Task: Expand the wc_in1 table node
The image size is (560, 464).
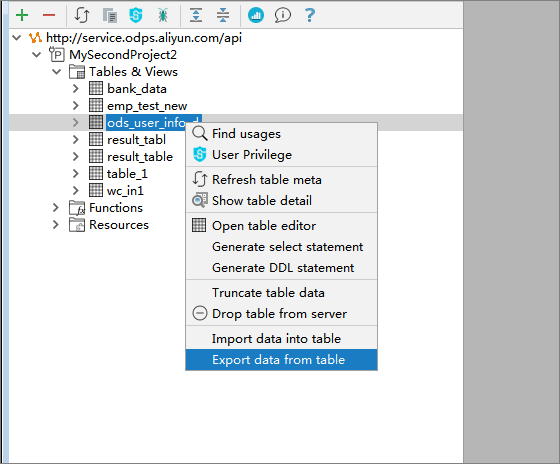Action: click(x=75, y=190)
